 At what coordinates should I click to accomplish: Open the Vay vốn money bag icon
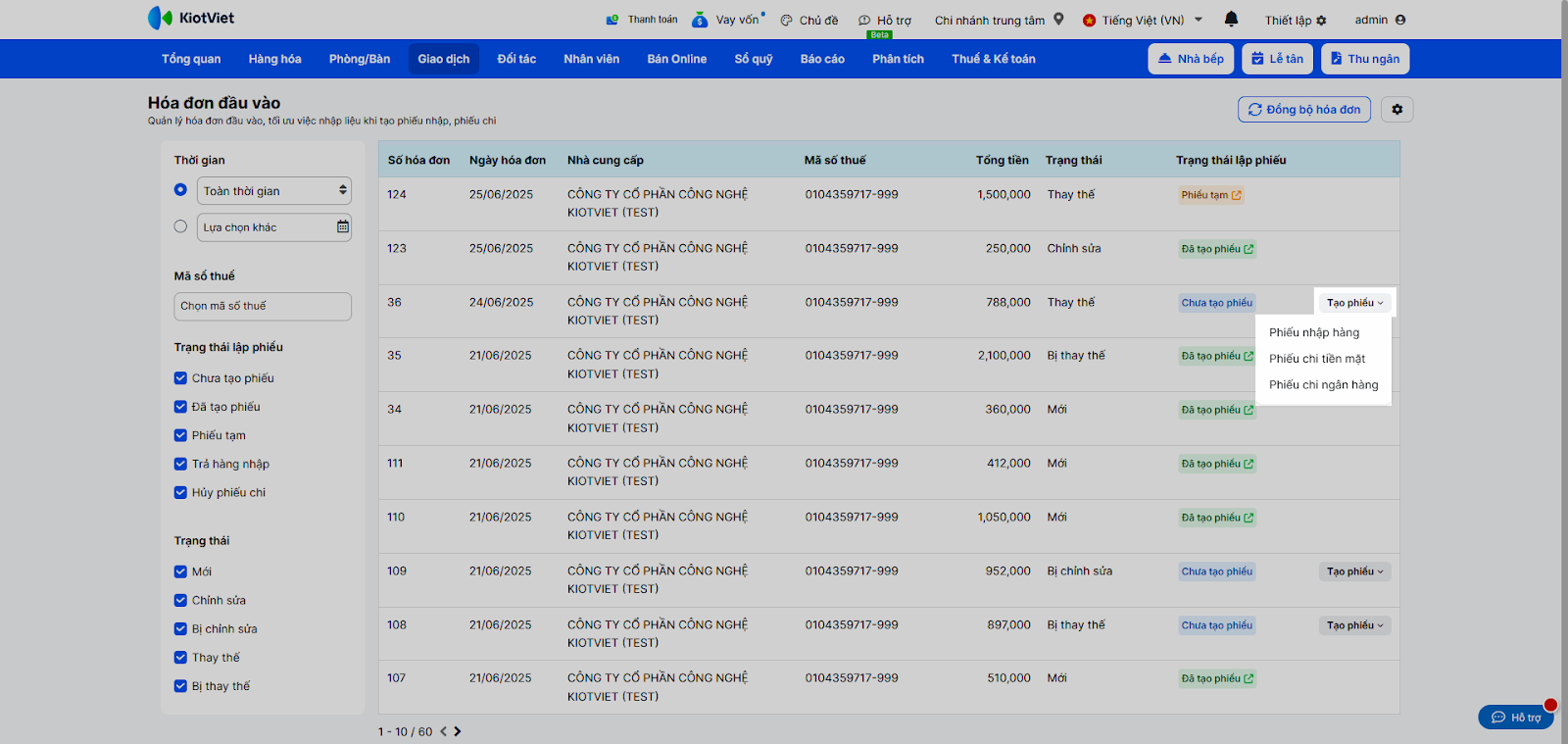coord(700,20)
